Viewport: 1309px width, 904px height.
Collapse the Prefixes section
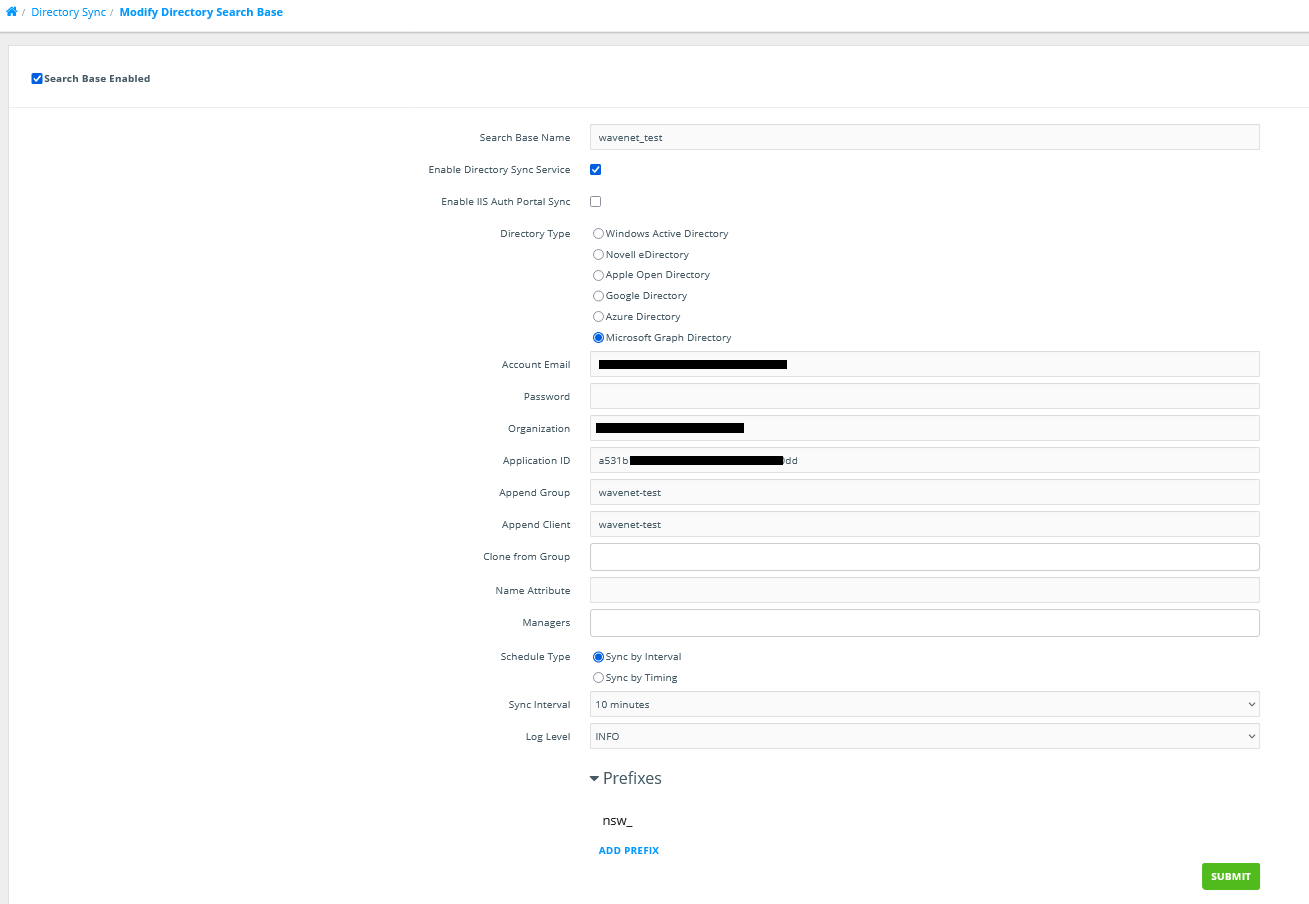[x=625, y=778]
